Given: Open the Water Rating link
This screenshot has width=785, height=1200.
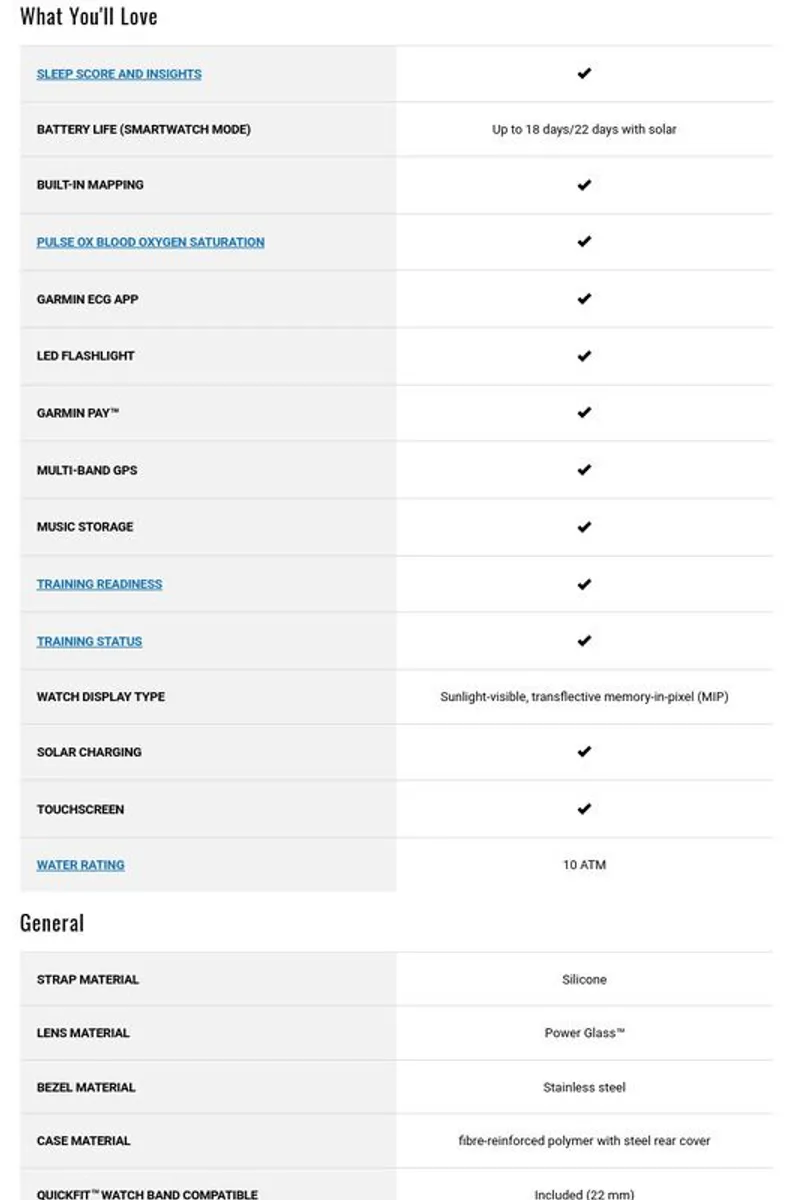Looking at the screenshot, I should coord(80,865).
